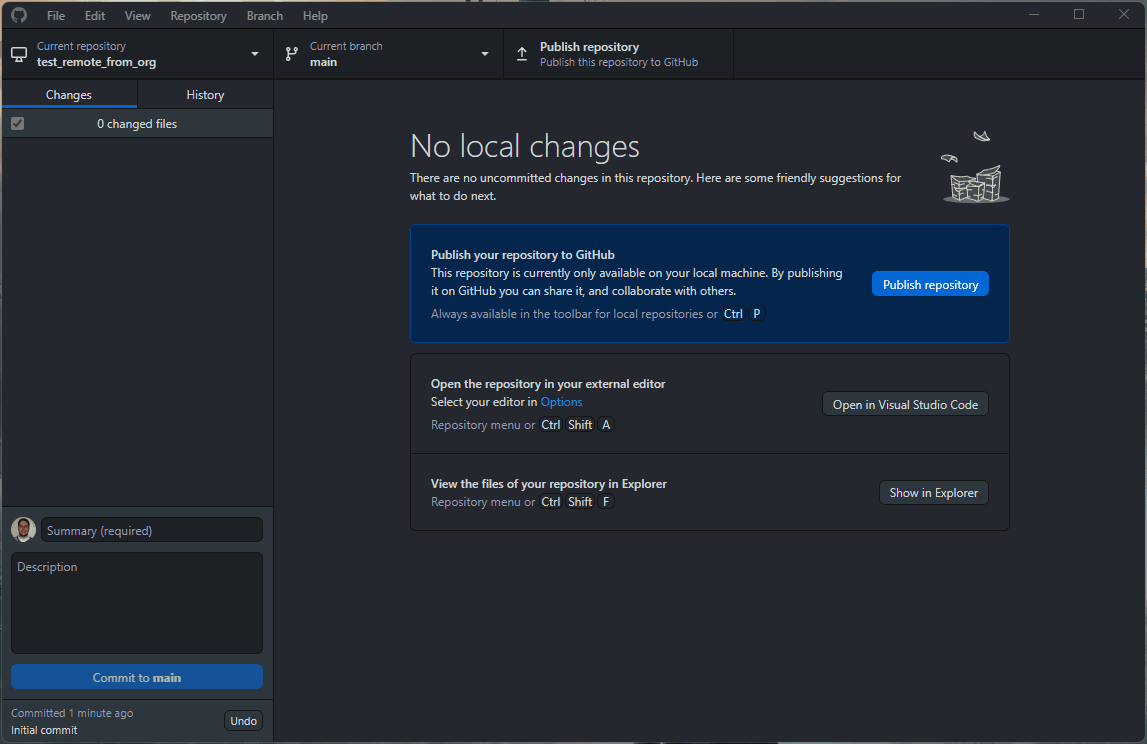Click the upload arrow icon for Publish repository
This screenshot has height=744, width=1147.
click(522, 54)
